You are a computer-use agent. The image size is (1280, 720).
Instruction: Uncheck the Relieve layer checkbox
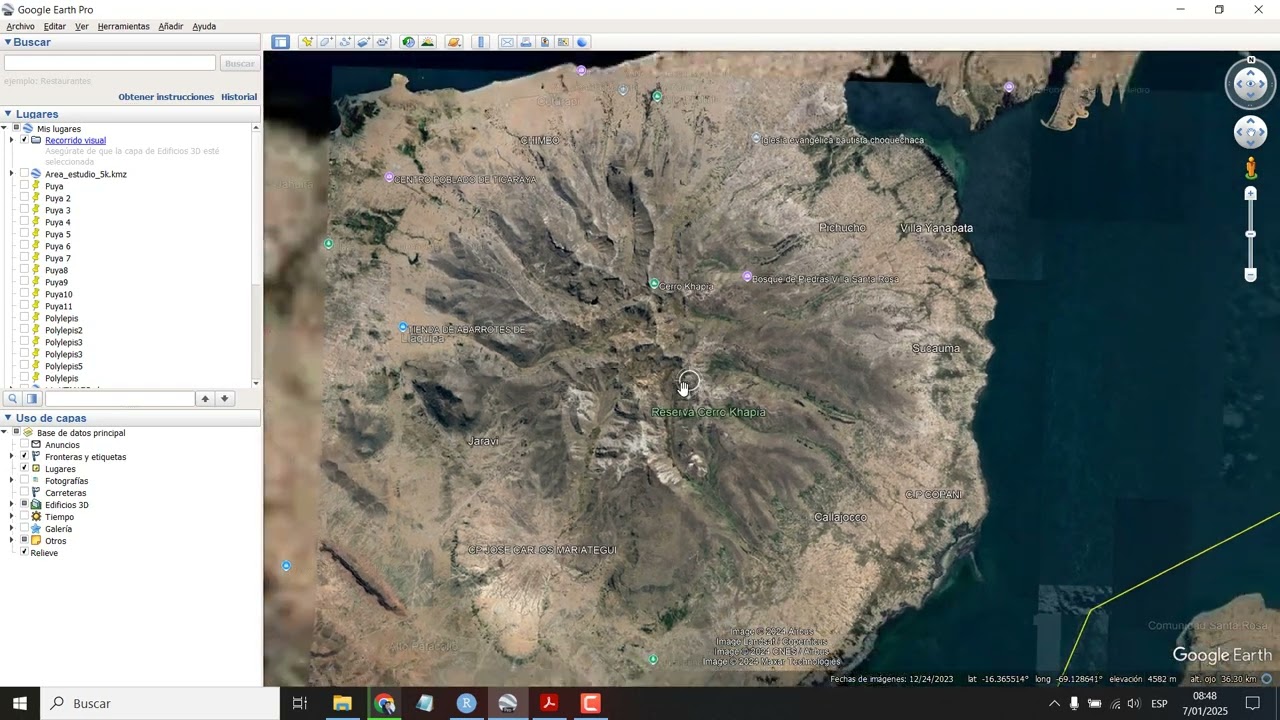point(24,553)
